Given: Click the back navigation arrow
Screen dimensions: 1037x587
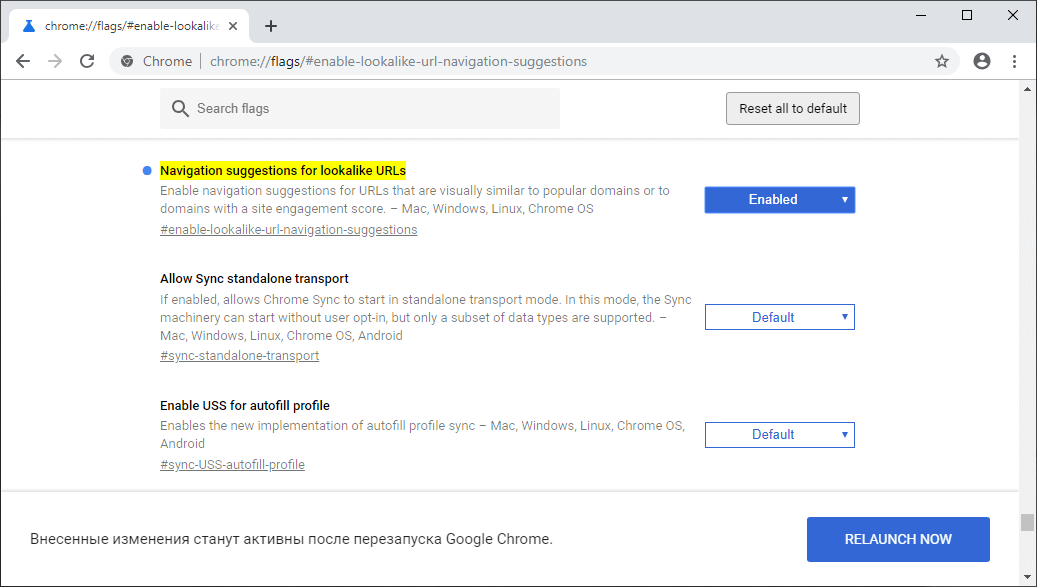Looking at the screenshot, I should point(23,61).
